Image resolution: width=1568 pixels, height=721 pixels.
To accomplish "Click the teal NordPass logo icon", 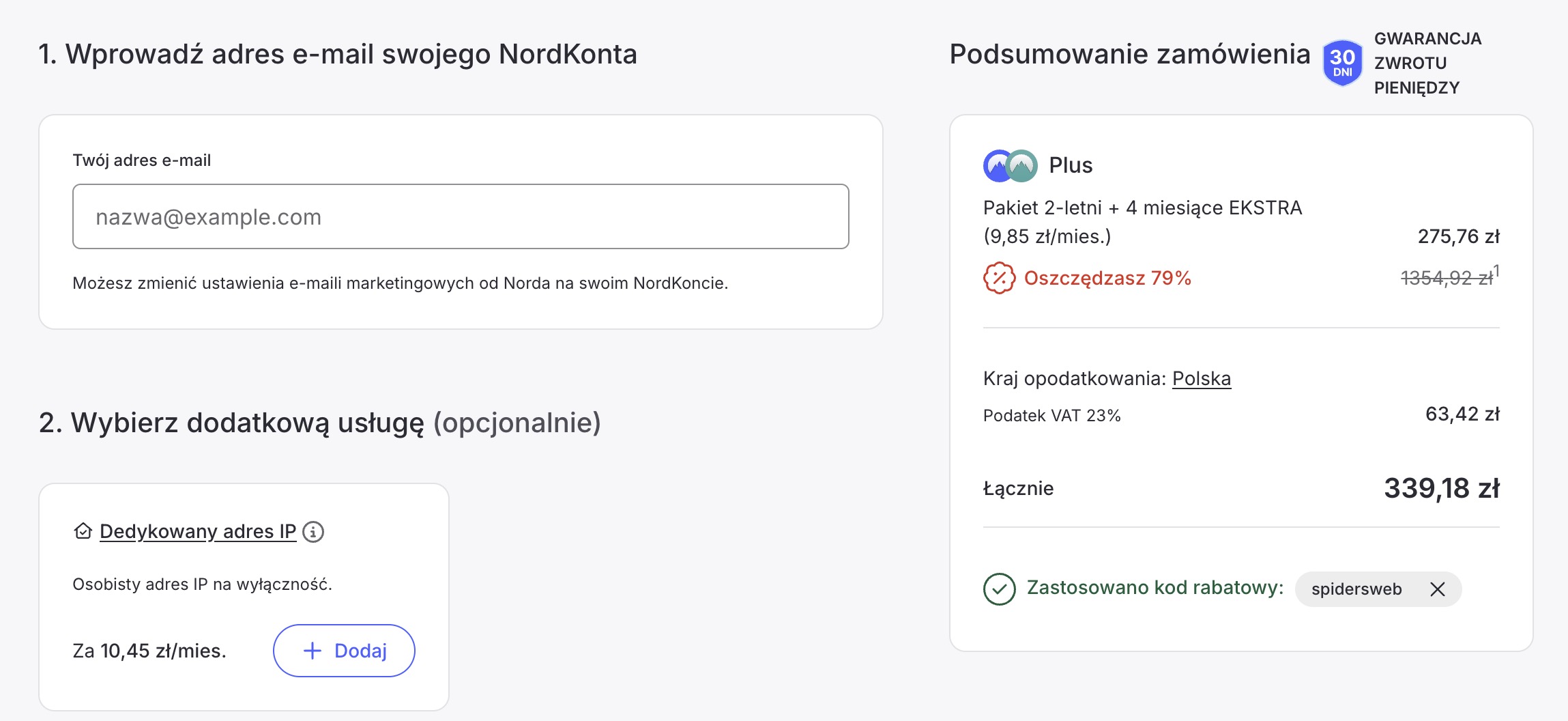I will [x=1023, y=166].
